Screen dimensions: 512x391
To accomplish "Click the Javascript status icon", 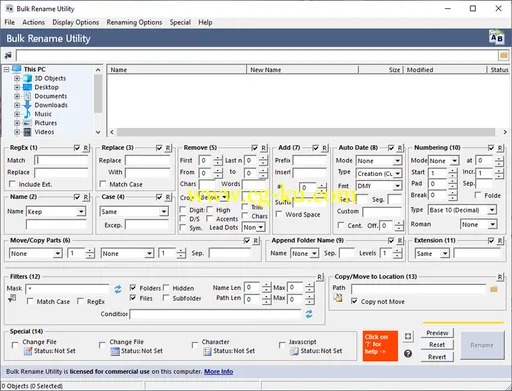I will coord(294,351).
